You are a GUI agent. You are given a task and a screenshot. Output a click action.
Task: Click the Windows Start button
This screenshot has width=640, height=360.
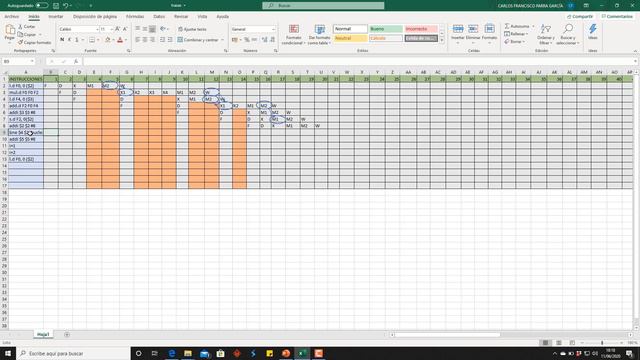8,353
